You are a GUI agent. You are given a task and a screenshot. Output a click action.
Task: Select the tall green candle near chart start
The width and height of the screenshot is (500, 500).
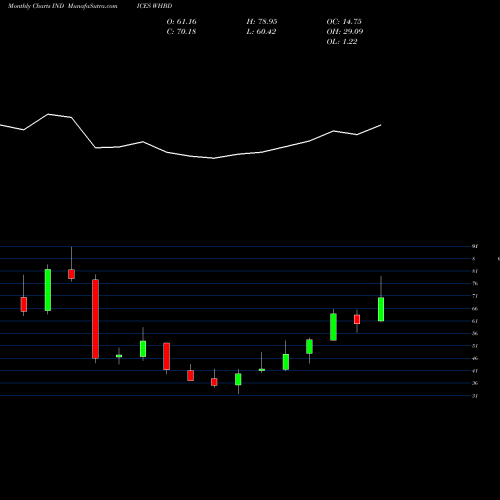coord(48,290)
